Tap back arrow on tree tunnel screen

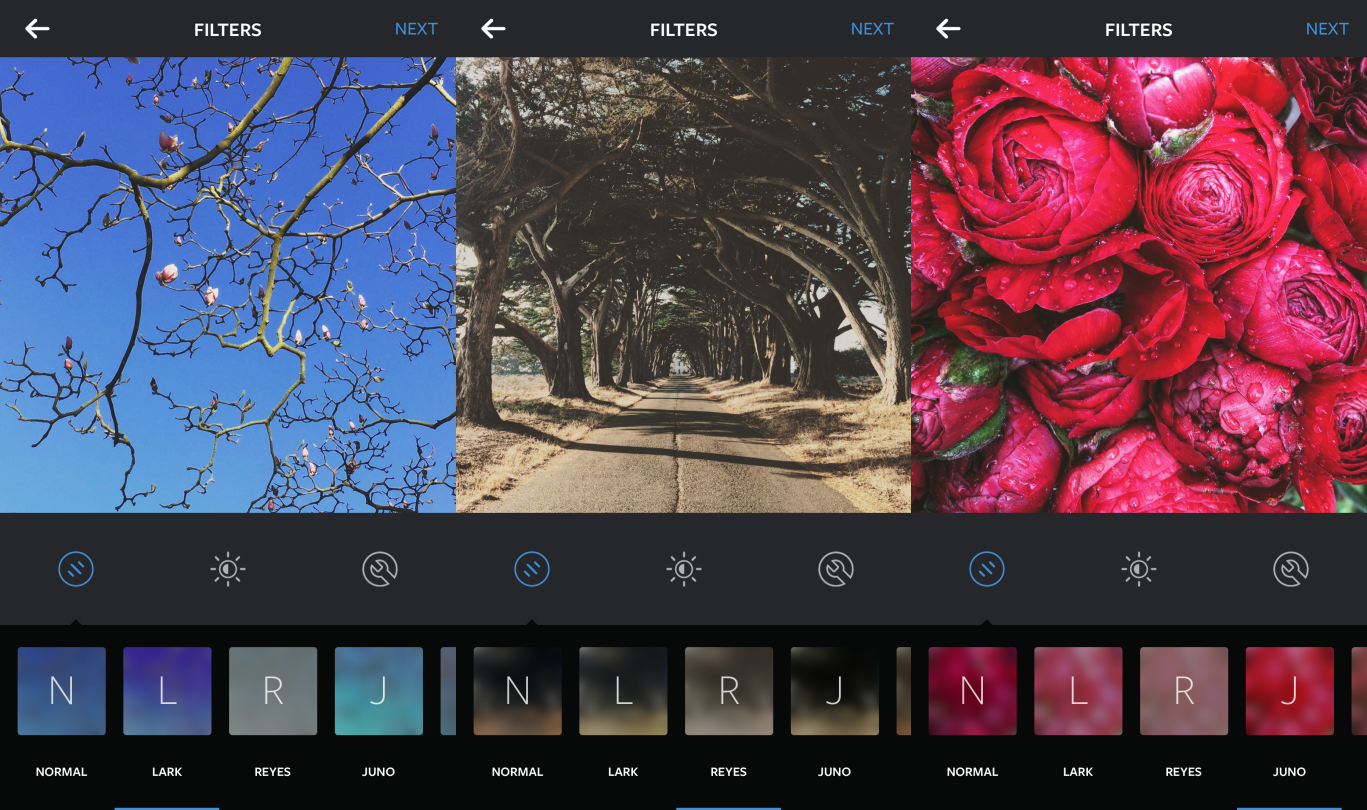(493, 29)
